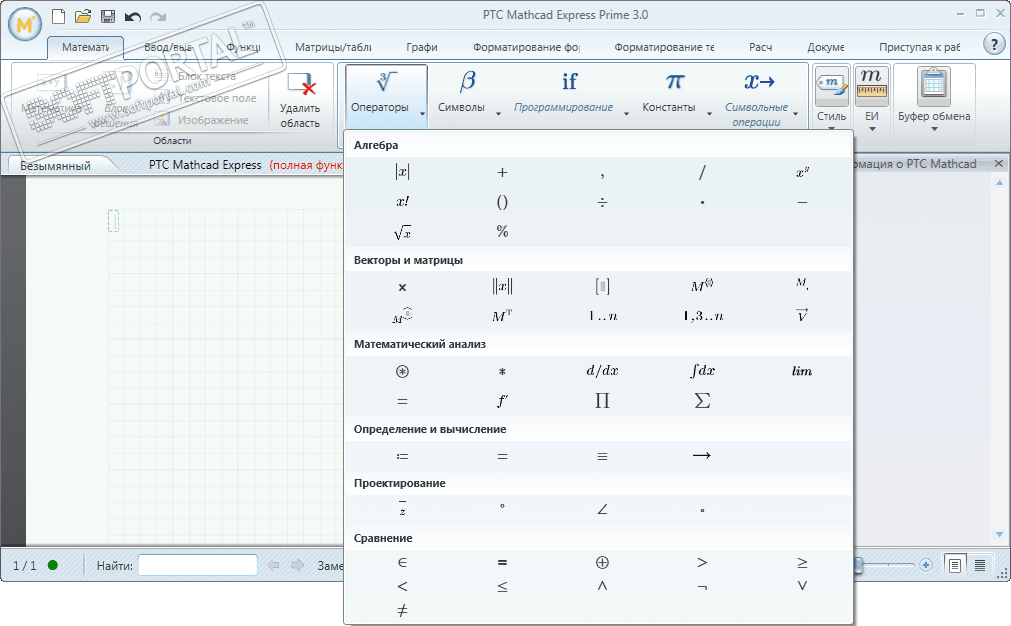Image resolution: width=1011 pixels, height=626 pixels.
Task: Open a file using the folder icon
Action: coord(83,17)
